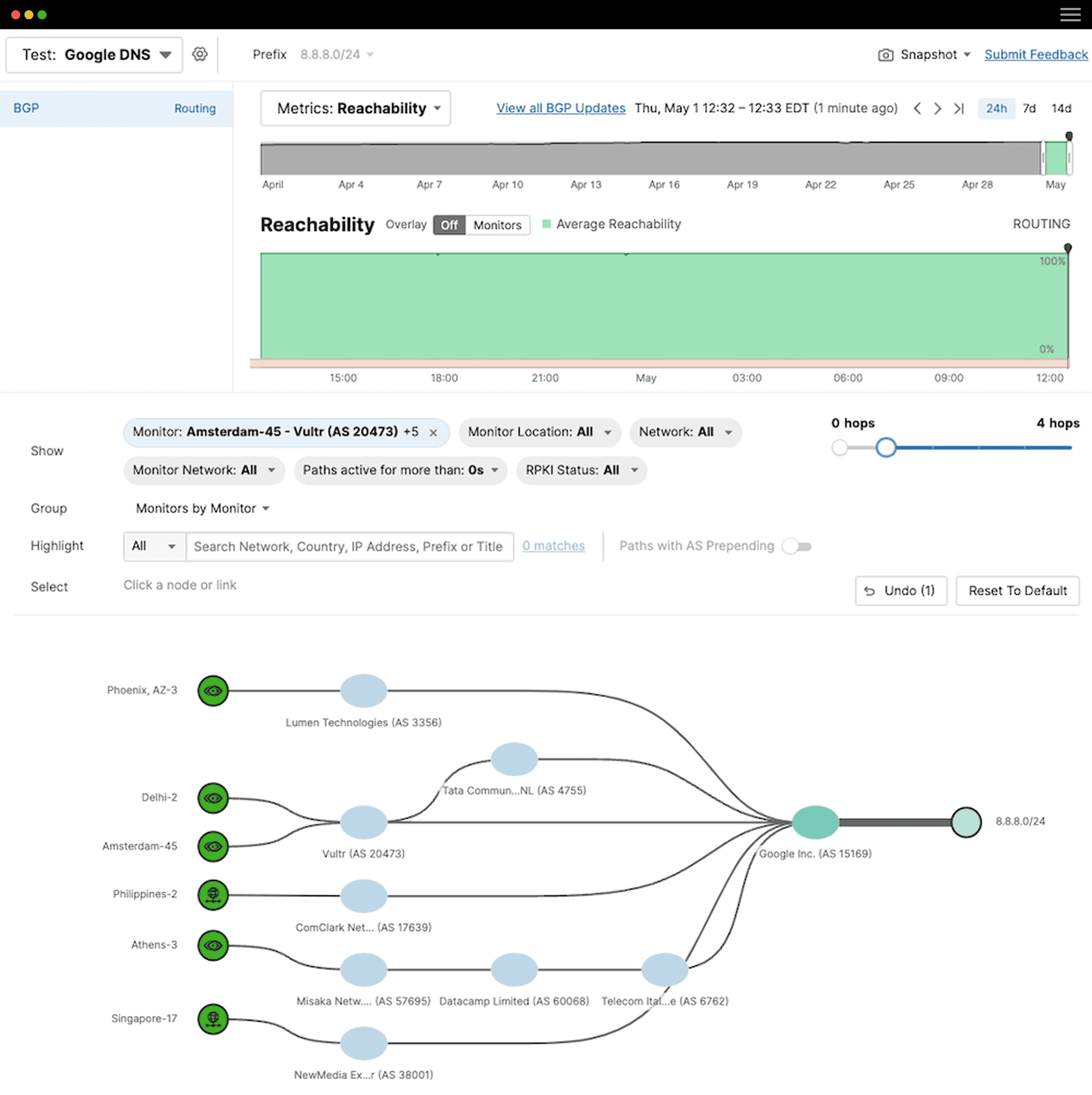Go to previous time interval arrow
This screenshot has height=1095, width=1092.
[917, 108]
